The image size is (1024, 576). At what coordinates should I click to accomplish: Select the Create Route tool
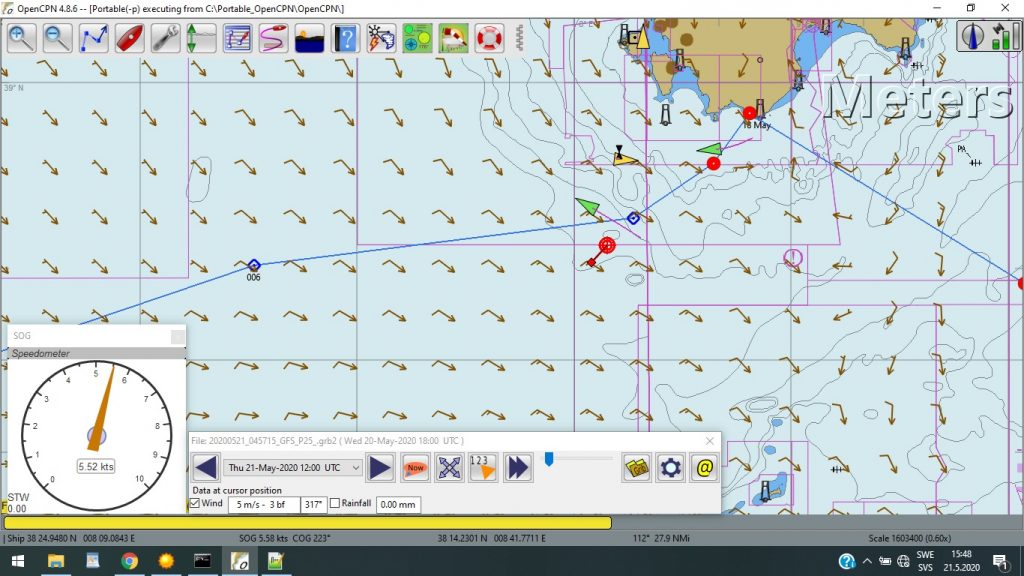[x=94, y=38]
